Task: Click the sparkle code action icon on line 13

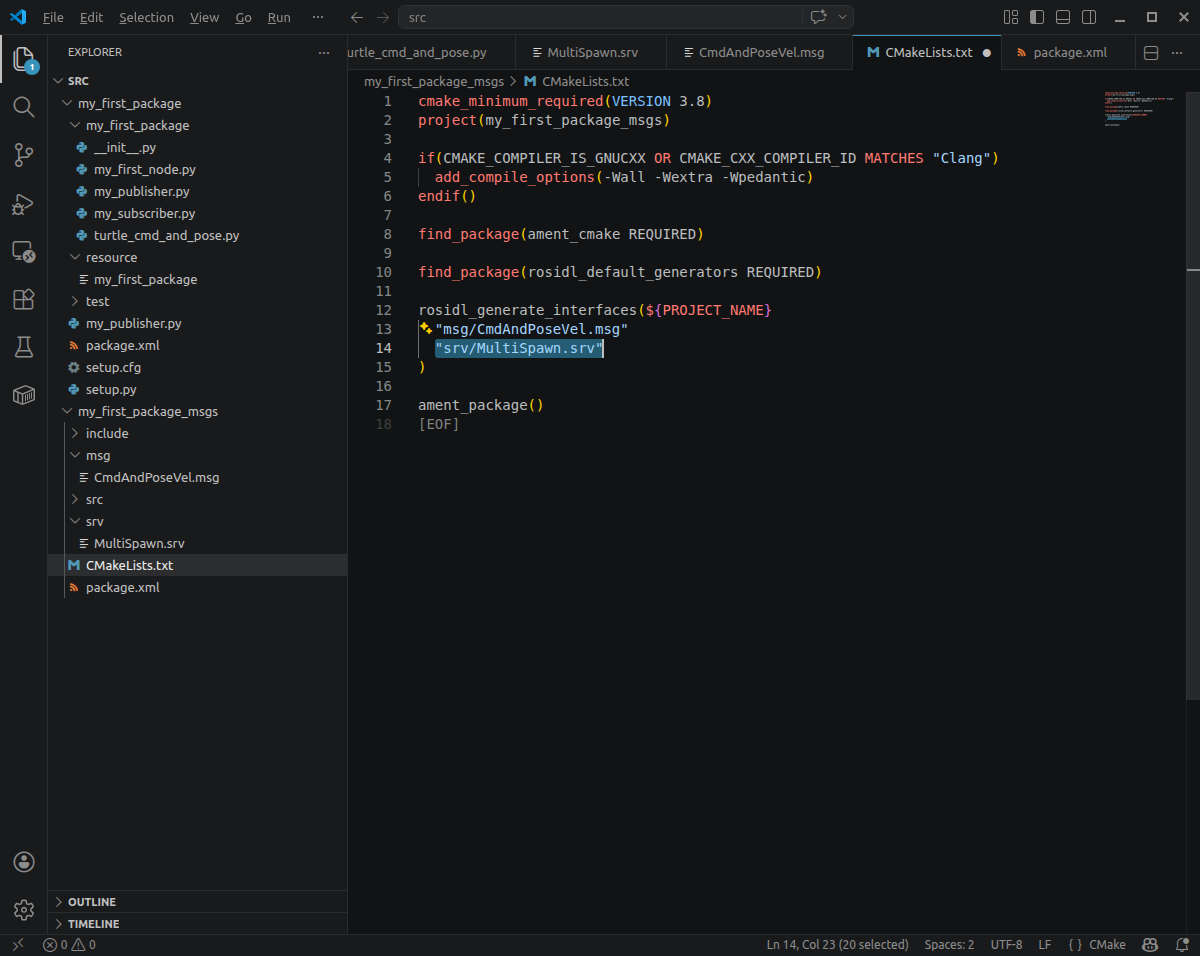Action: pyautogui.click(x=425, y=328)
